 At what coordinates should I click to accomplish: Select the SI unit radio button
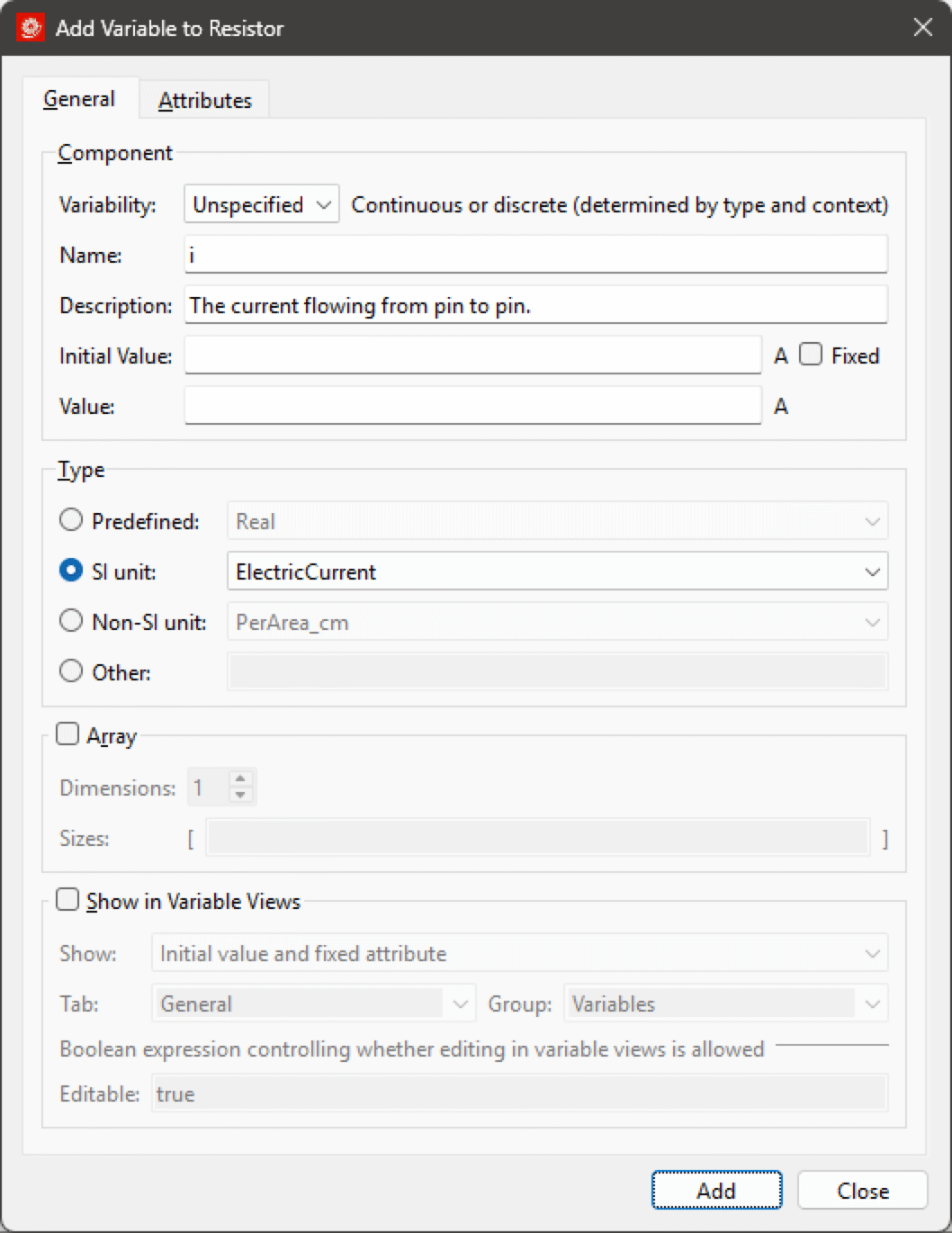point(71,570)
